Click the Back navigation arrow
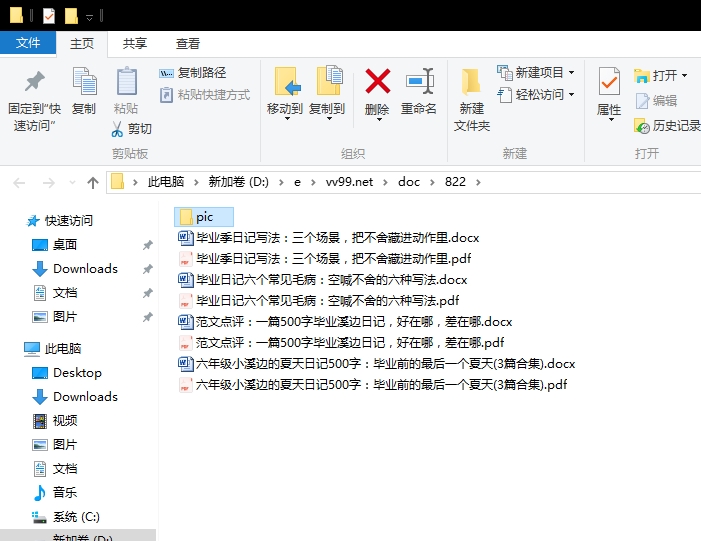The height and width of the screenshot is (541, 701). pos(19,182)
